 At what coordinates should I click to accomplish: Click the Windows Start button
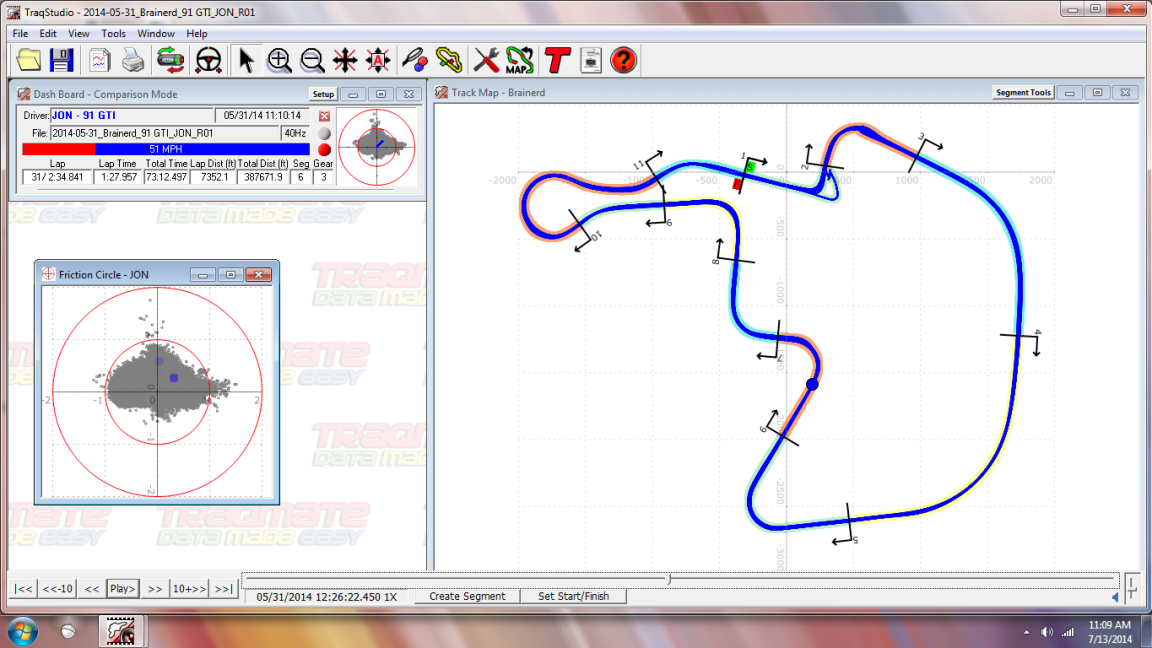(24, 631)
